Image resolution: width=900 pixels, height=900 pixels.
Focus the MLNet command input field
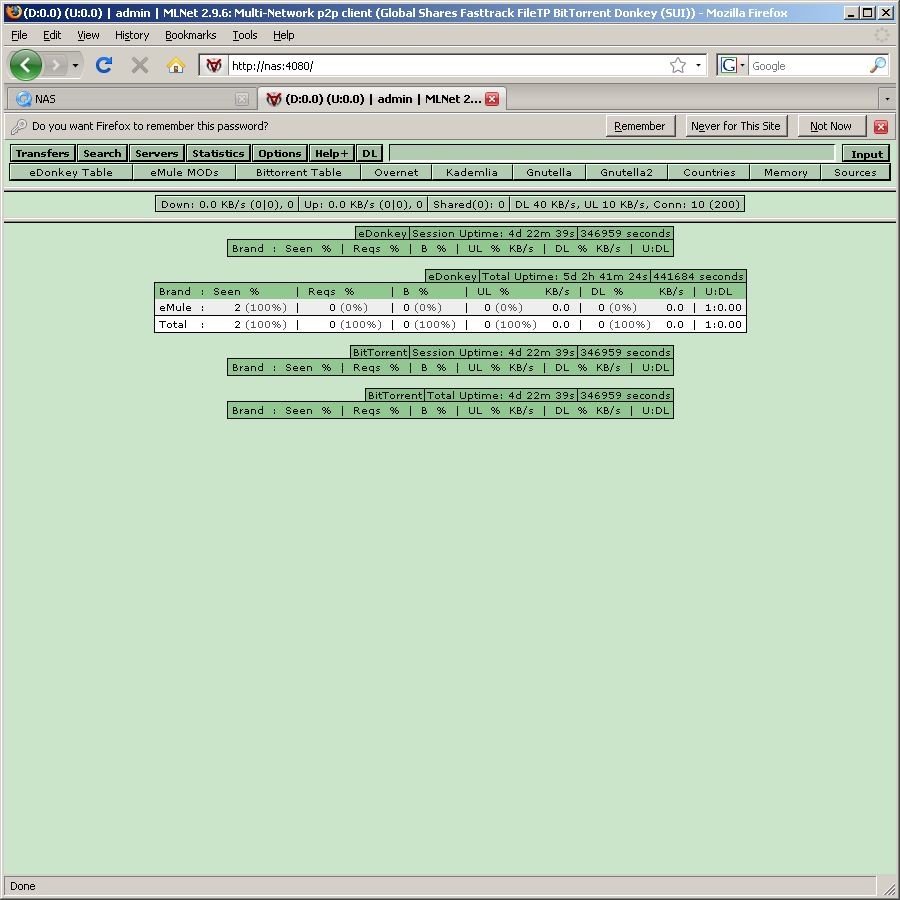click(612, 153)
